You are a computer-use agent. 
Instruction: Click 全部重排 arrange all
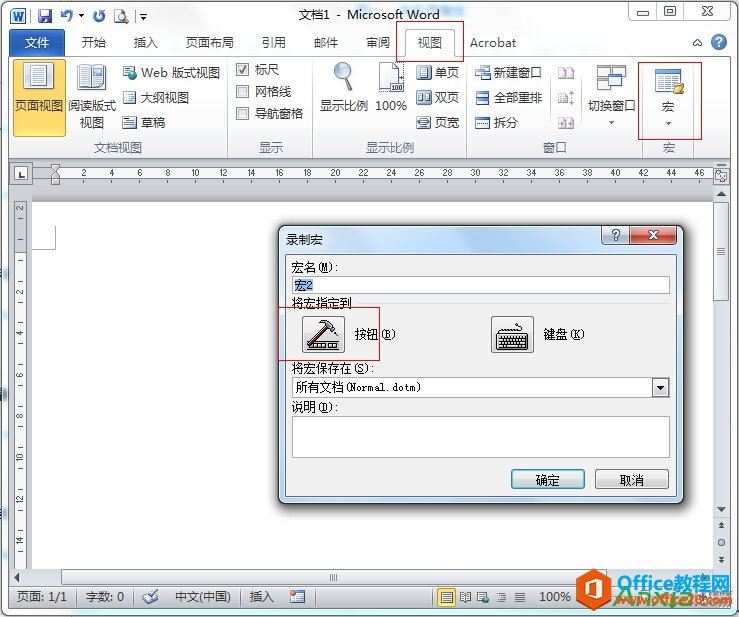pyautogui.click(x=508, y=98)
